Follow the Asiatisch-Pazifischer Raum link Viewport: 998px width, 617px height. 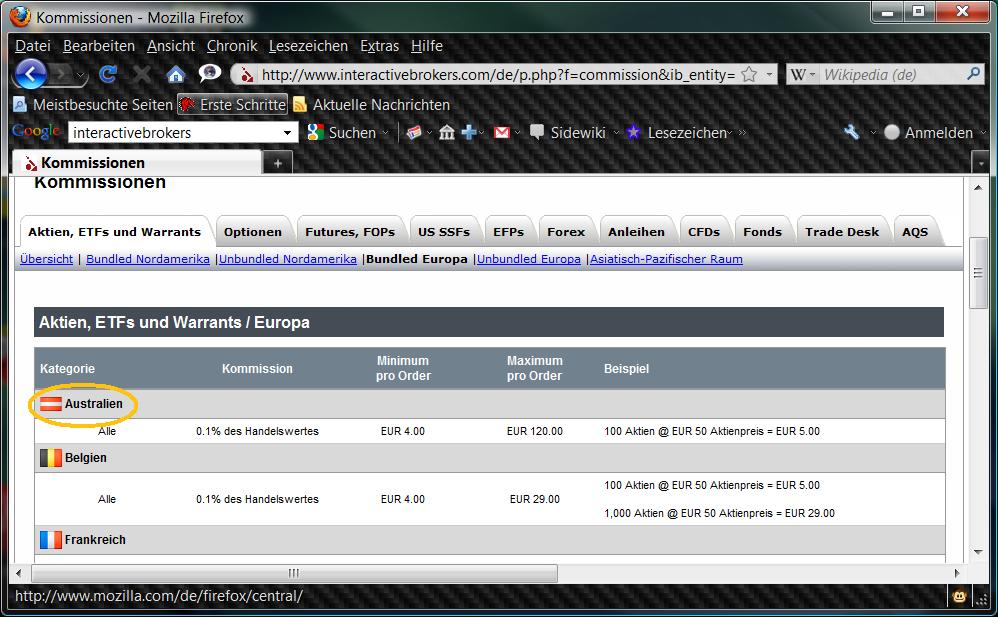[666, 259]
